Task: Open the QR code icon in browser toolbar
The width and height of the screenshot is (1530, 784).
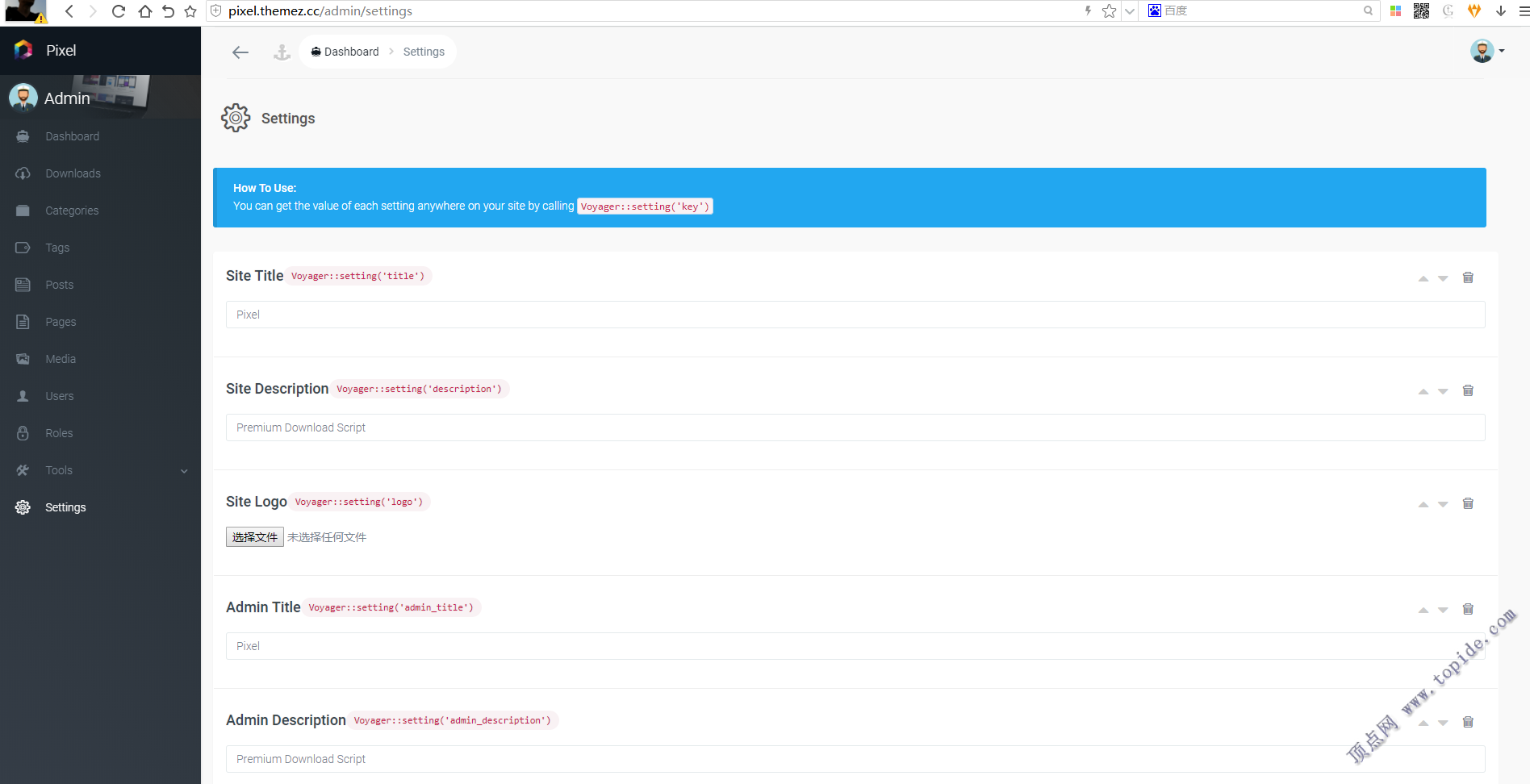Action: click(x=1421, y=10)
